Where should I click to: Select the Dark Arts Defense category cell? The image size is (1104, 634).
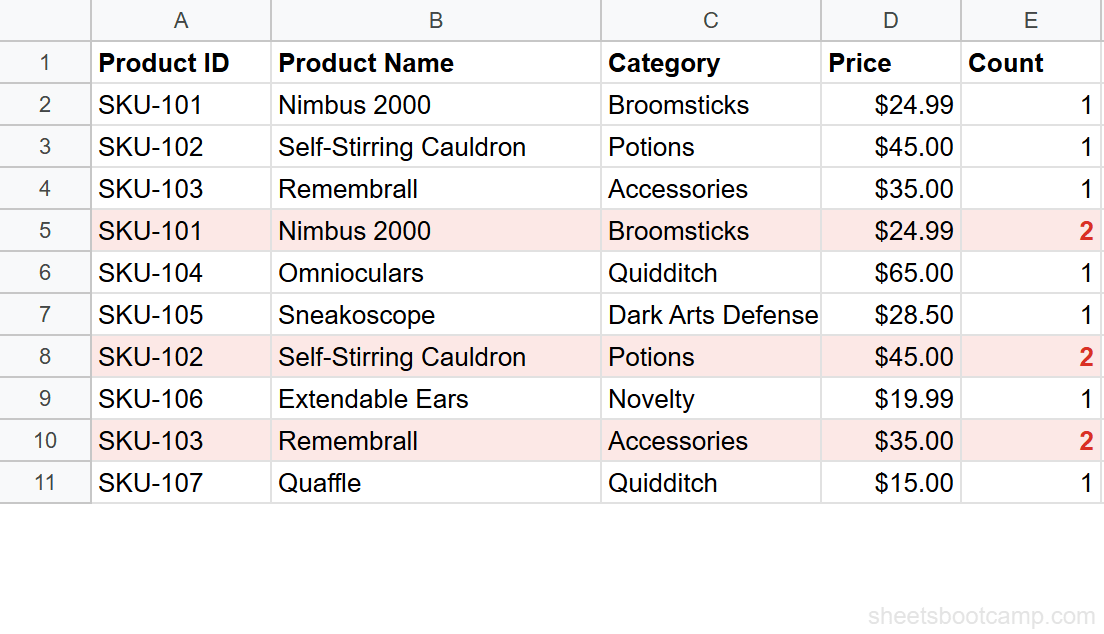coord(712,314)
